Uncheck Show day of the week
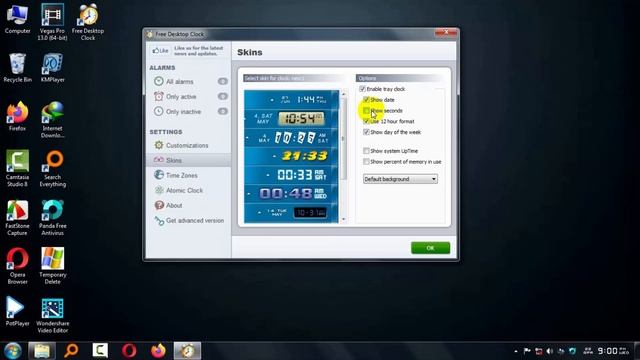The width and height of the screenshot is (640, 360). [x=366, y=132]
